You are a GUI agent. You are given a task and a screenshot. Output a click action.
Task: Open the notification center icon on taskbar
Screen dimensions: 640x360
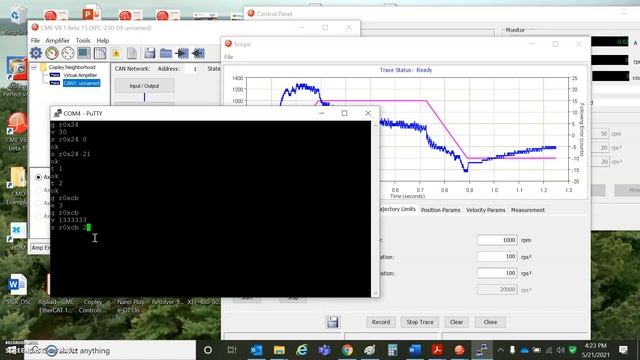coord(623,350)
